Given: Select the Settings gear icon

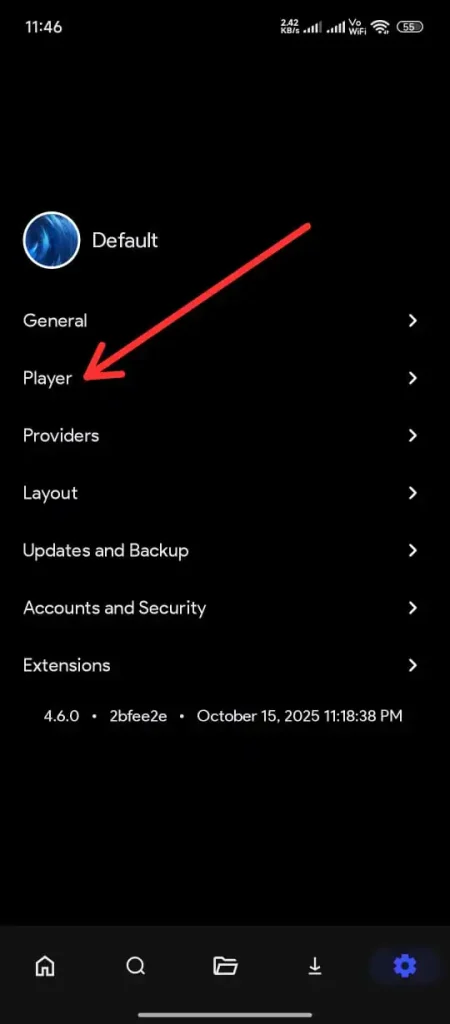Looking at the screenshot, I should [x=405, y=965].
